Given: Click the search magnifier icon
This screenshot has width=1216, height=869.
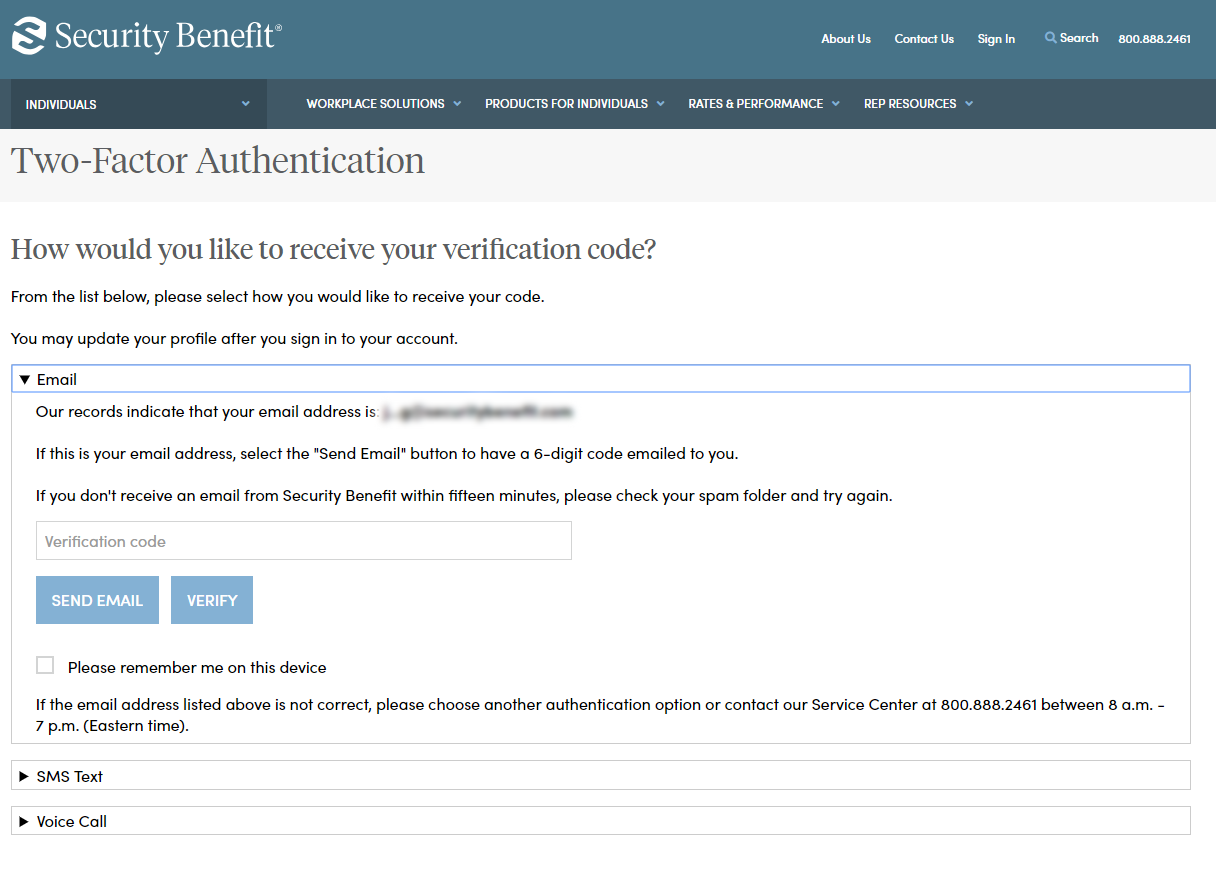Looking at the screenshot, I should pyautogui.click(x=1050, y=38).
